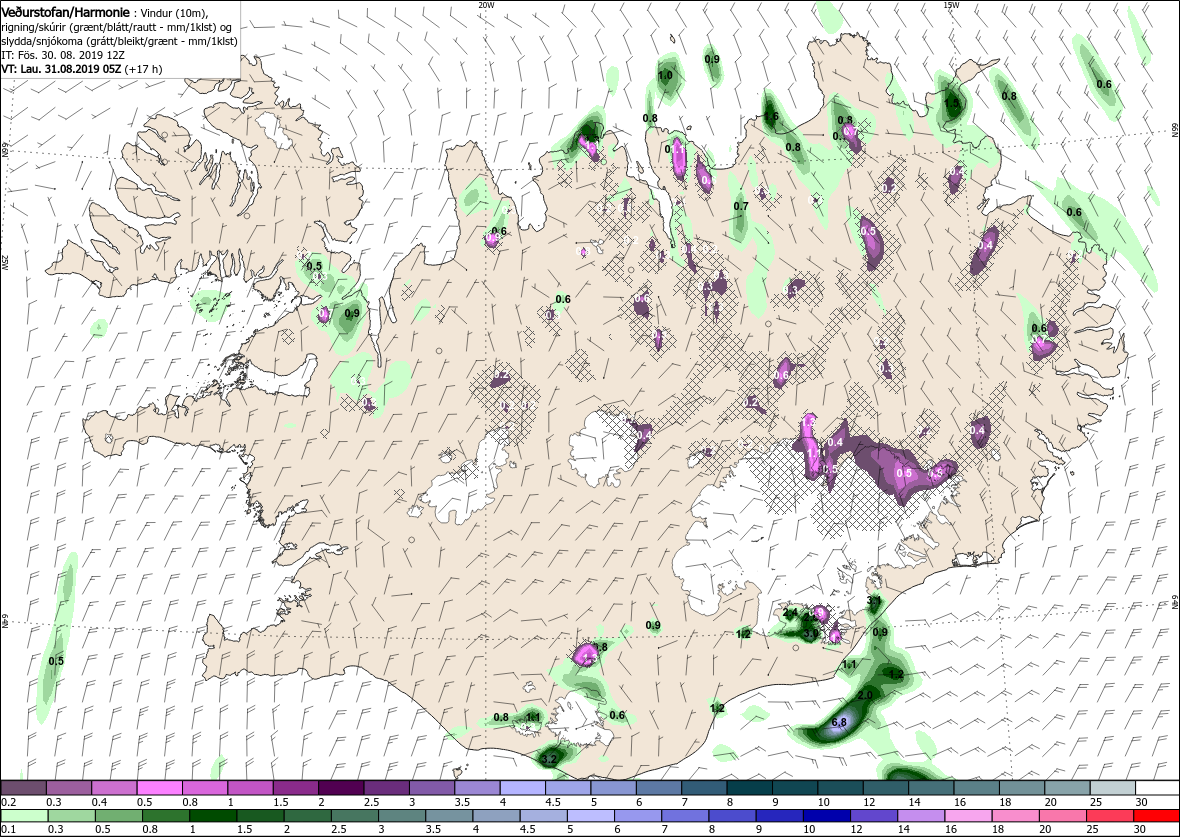The width and height of the screenshot is (1180, 837).
Task: Click the bright pink upper-scale swatch at 0.5
Action: pyautogui.click(x=160, y=788)
